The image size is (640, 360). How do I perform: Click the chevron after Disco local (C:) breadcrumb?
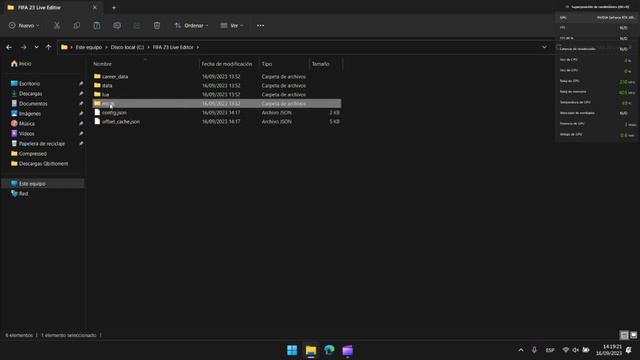(148, 47)
